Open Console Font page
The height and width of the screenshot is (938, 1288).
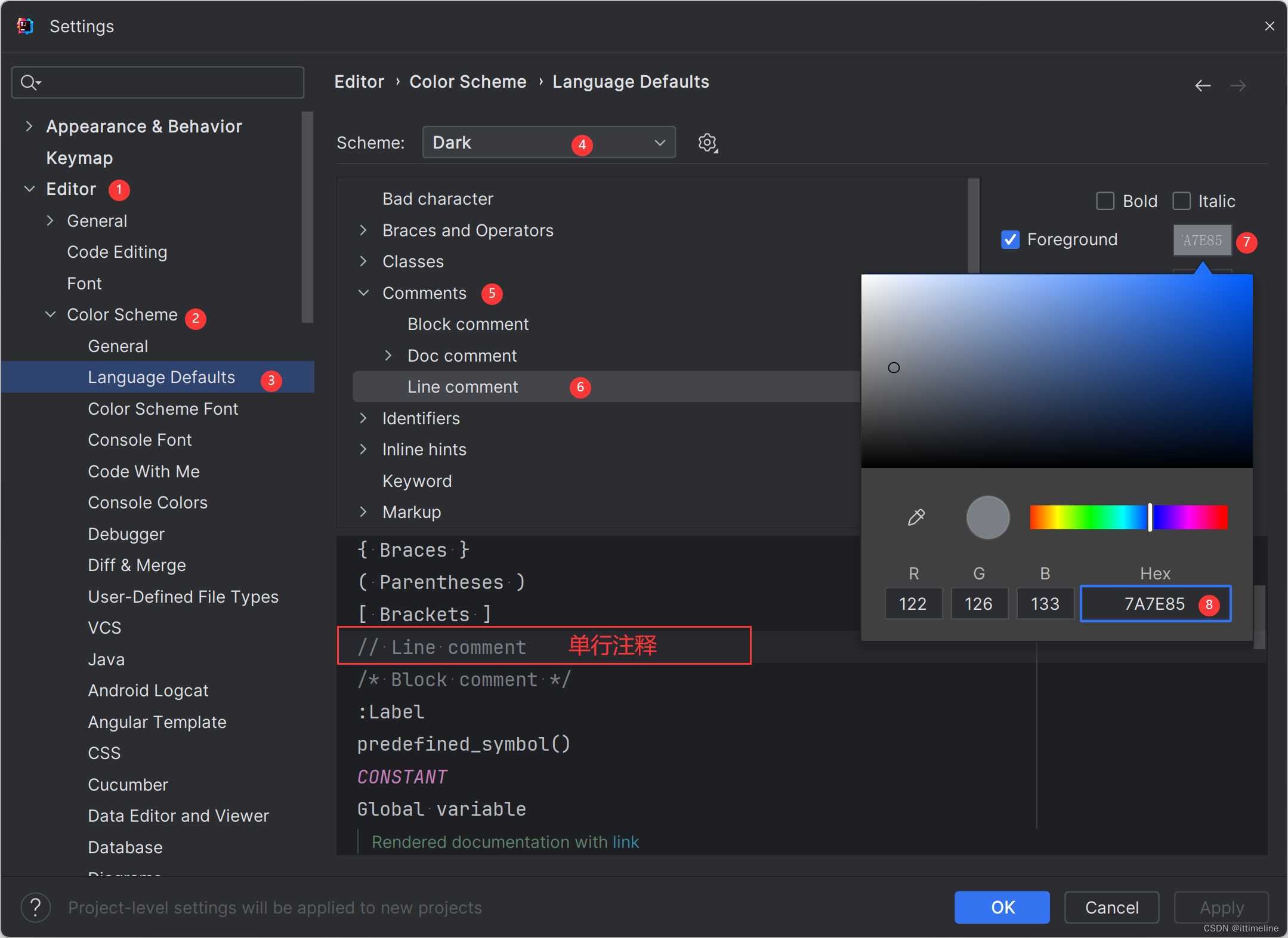pyautogui.click(x=140, y=440)
